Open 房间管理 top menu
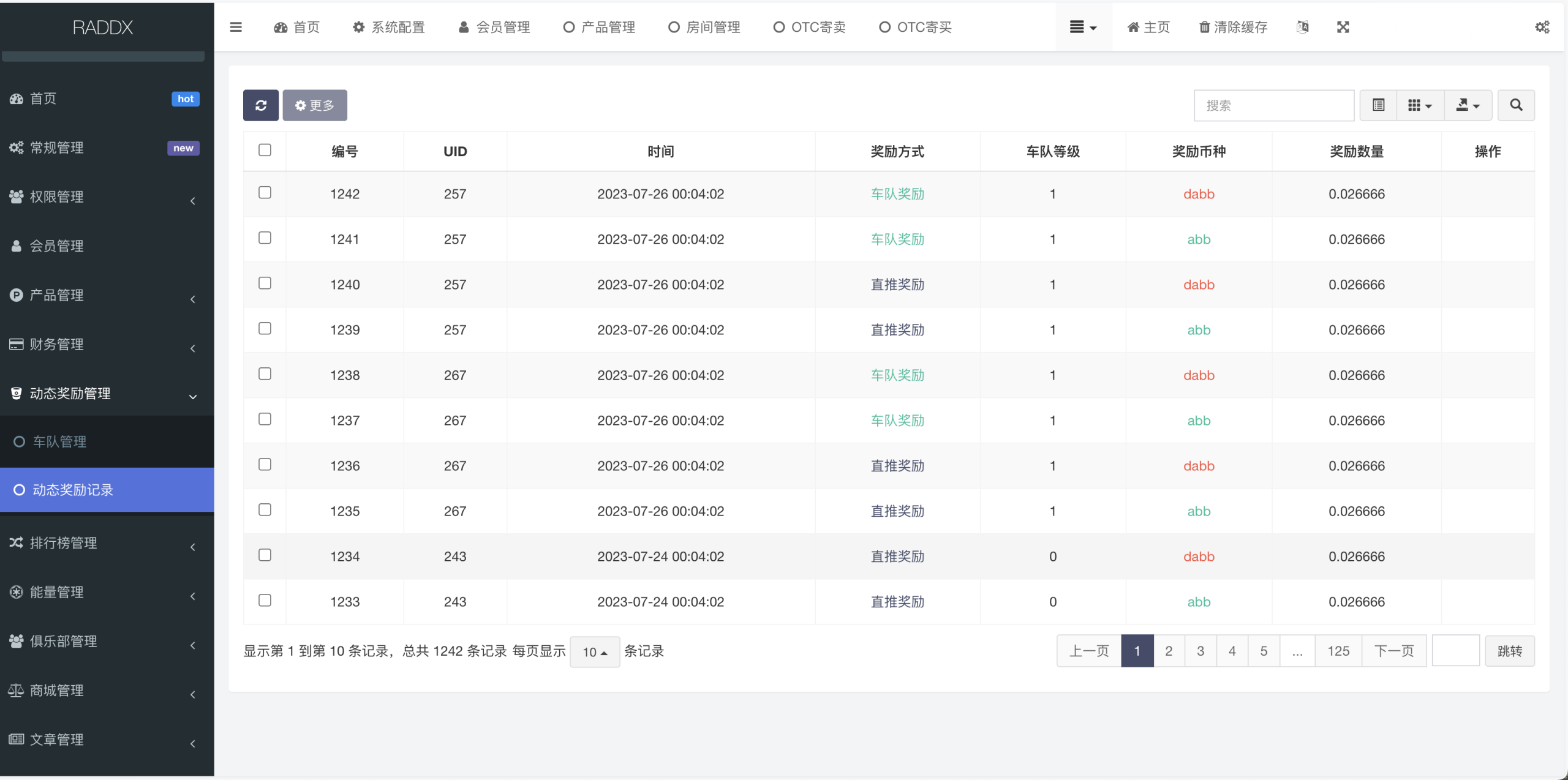The image size is (1568, 780). coord(704,27)
